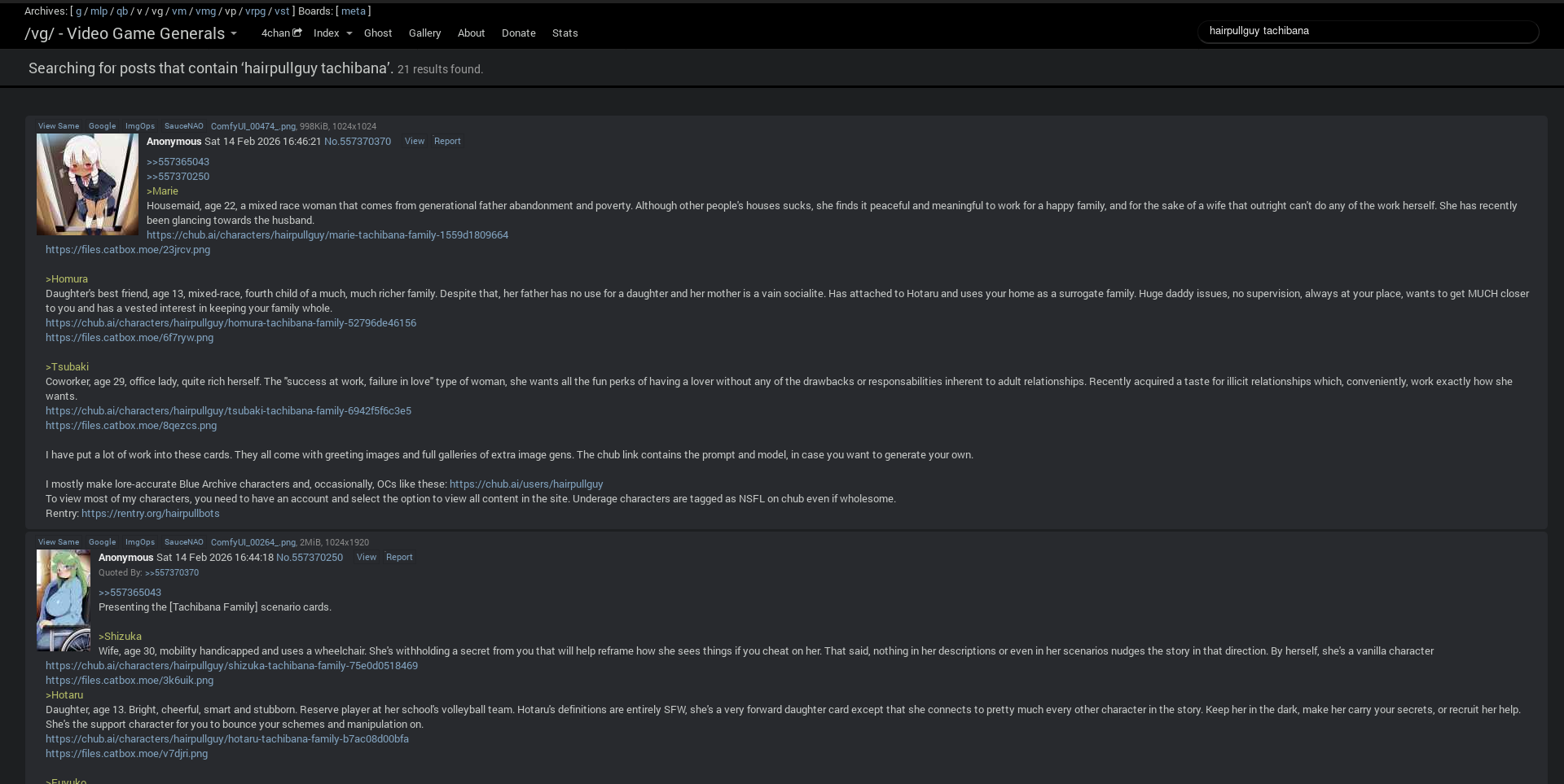Click Google search for ComfyUI_00264_.png
The image size is (1564, 784).
point(103,542)
